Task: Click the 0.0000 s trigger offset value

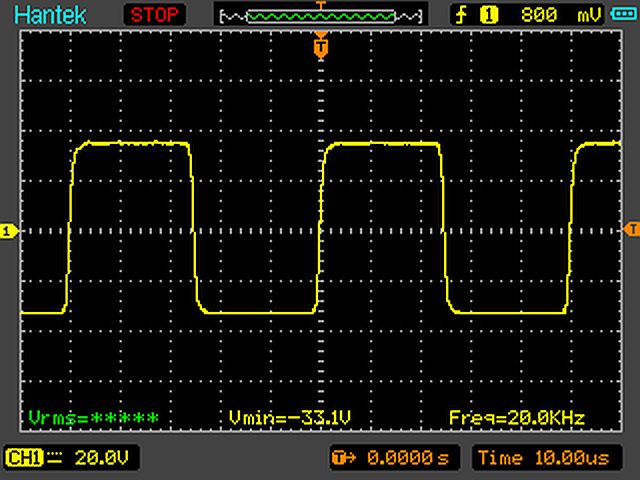Action: click(x=407, y=458)
